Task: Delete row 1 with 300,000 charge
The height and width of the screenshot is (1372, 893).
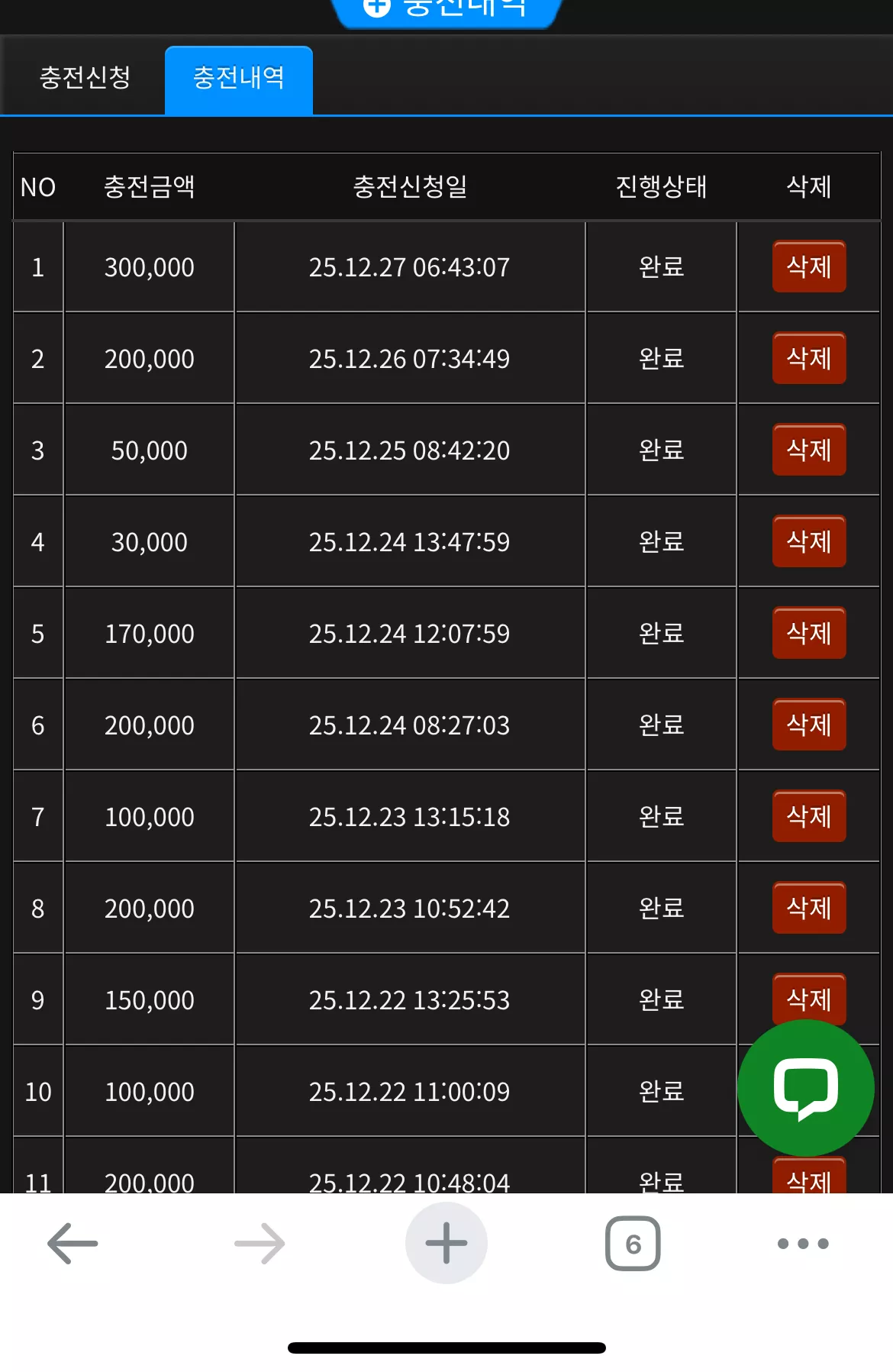Action: (809, 266)
